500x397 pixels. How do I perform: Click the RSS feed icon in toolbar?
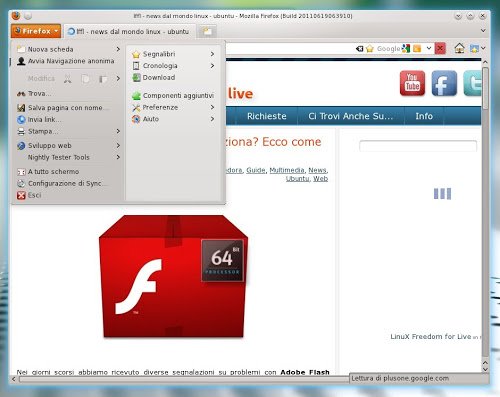tap(417, 49)
